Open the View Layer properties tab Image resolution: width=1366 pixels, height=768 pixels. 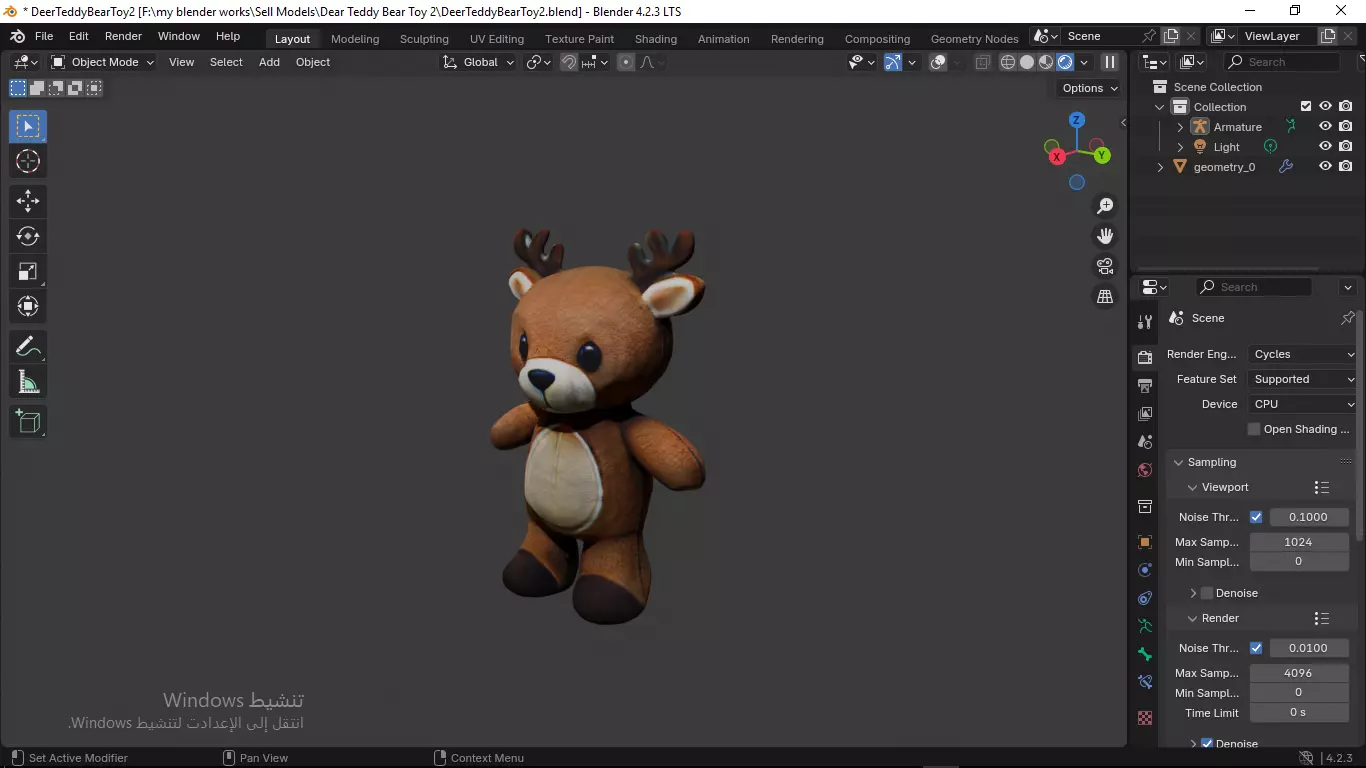1145,413
